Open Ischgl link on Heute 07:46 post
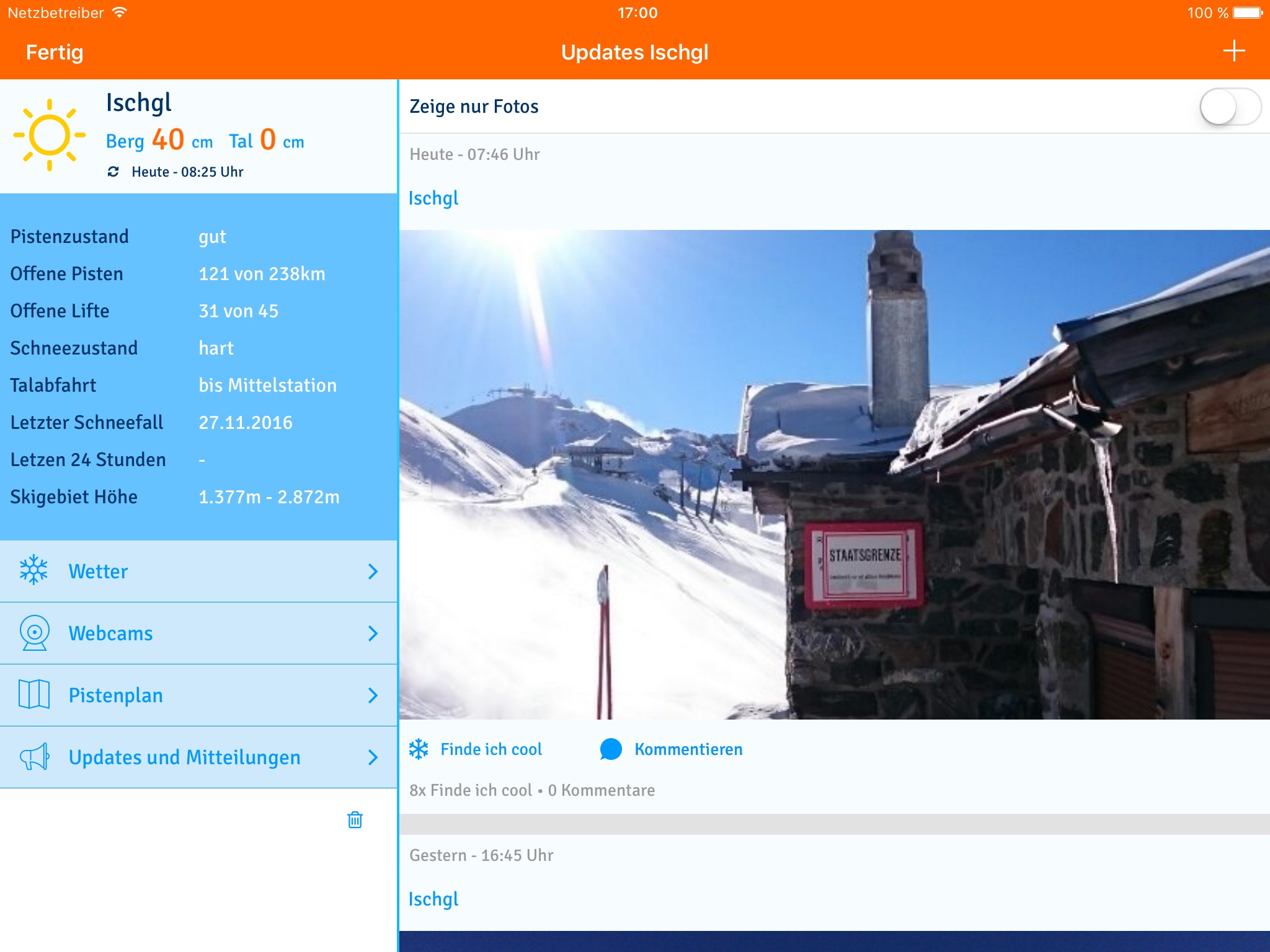This screenshot has width=1270, height=952. coord(433,198)
